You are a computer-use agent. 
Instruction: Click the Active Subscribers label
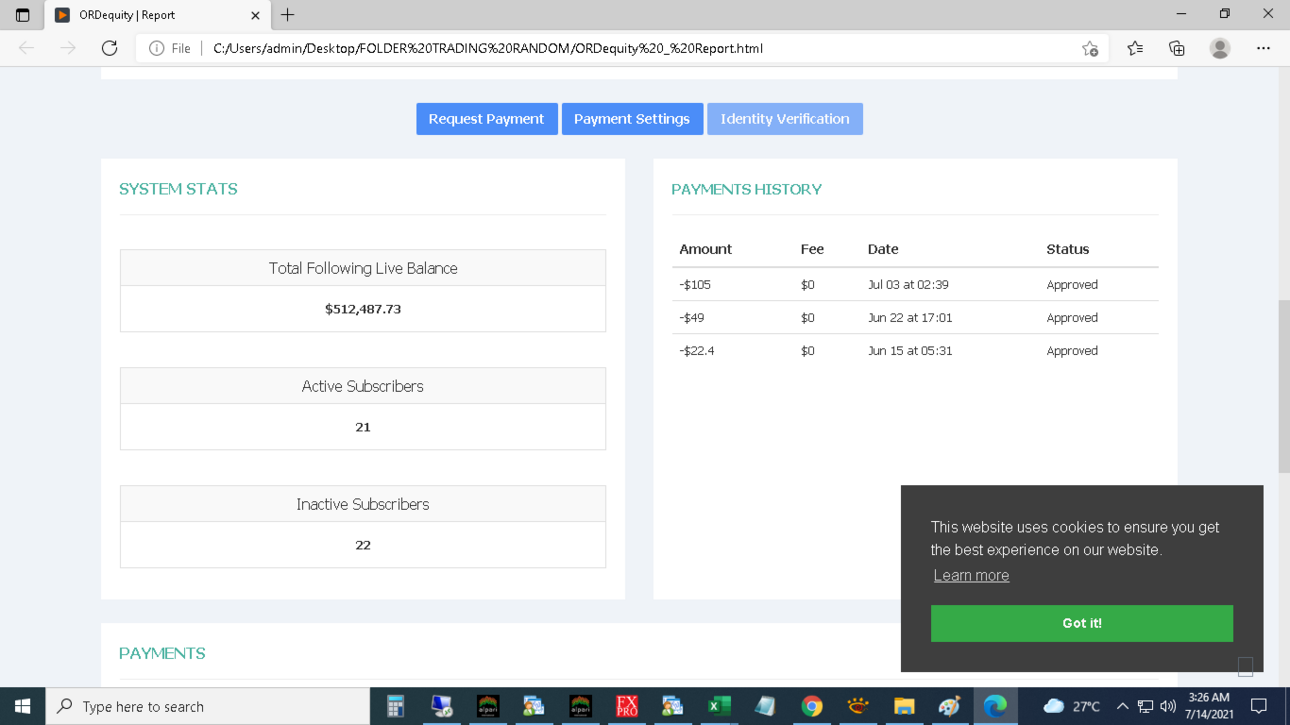click(x=363, y=386)
